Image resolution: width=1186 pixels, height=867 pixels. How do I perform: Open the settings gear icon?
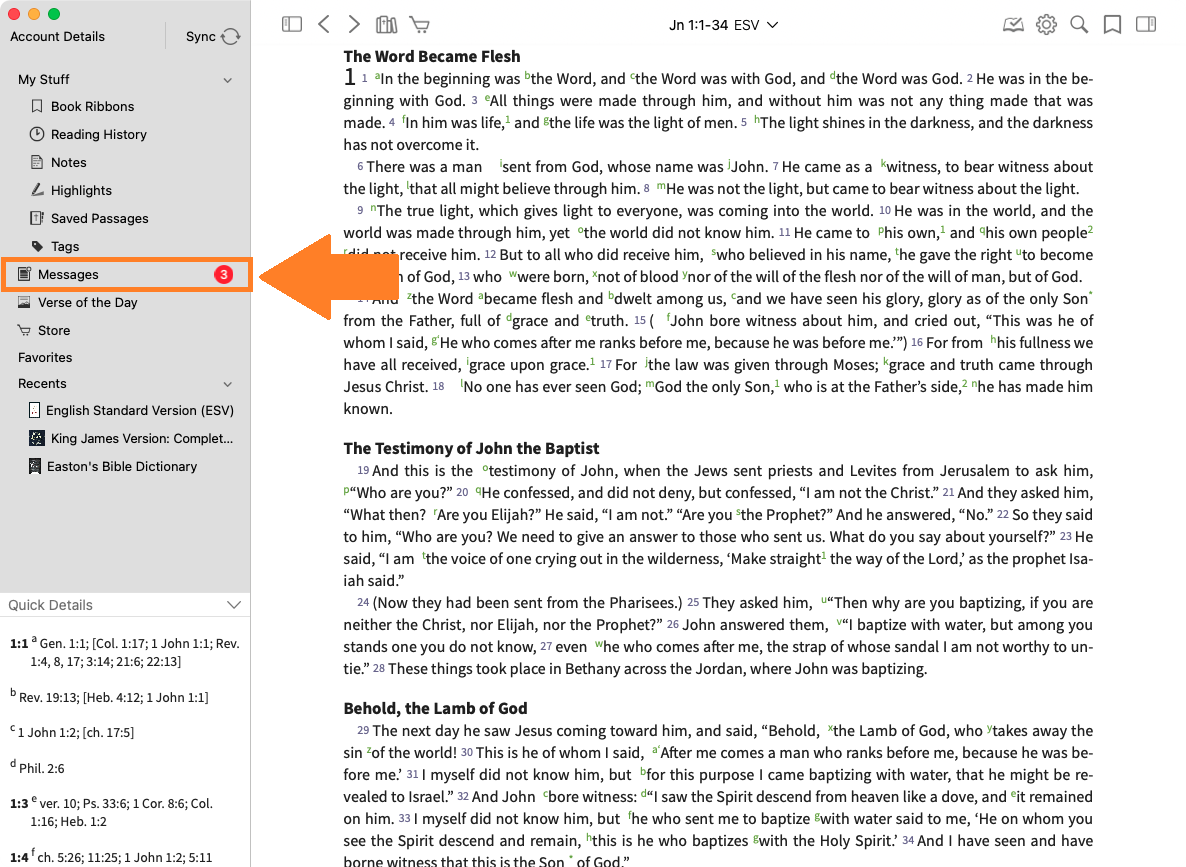point(1046,25)
